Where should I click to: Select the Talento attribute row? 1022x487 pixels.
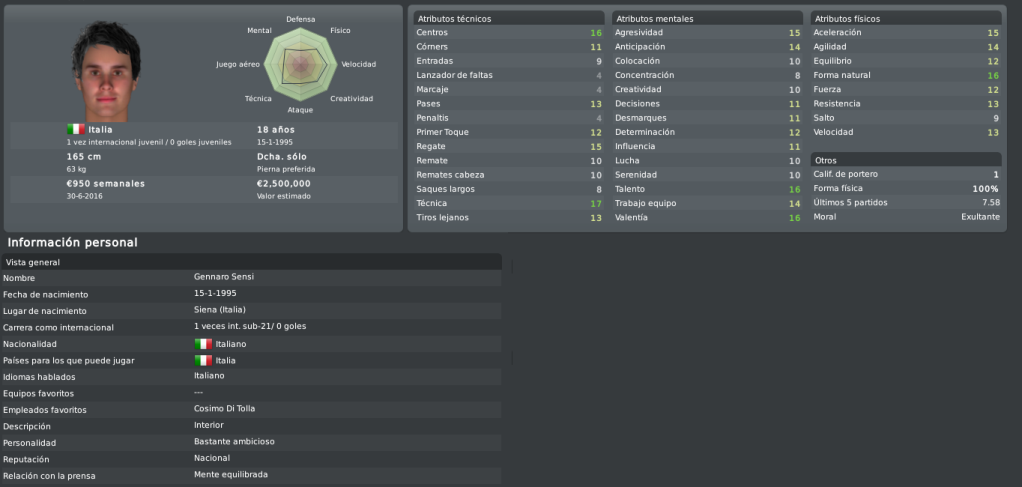click(708, 189)
